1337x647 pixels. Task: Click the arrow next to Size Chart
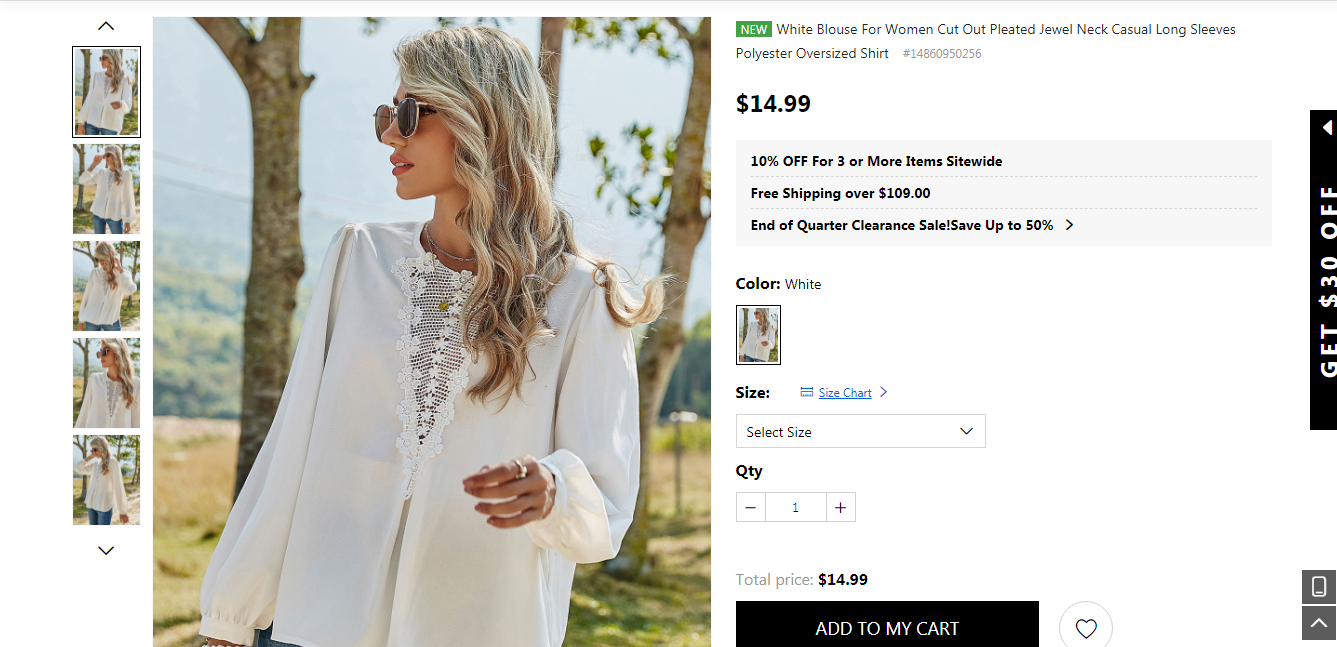(883, 392)
